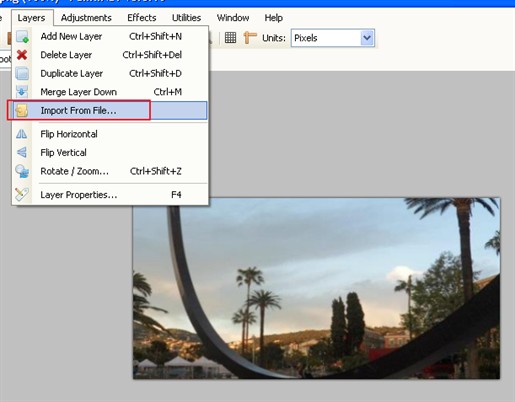Click the Add New Layer icon
The image size is (515, 402).
[22, 37]
